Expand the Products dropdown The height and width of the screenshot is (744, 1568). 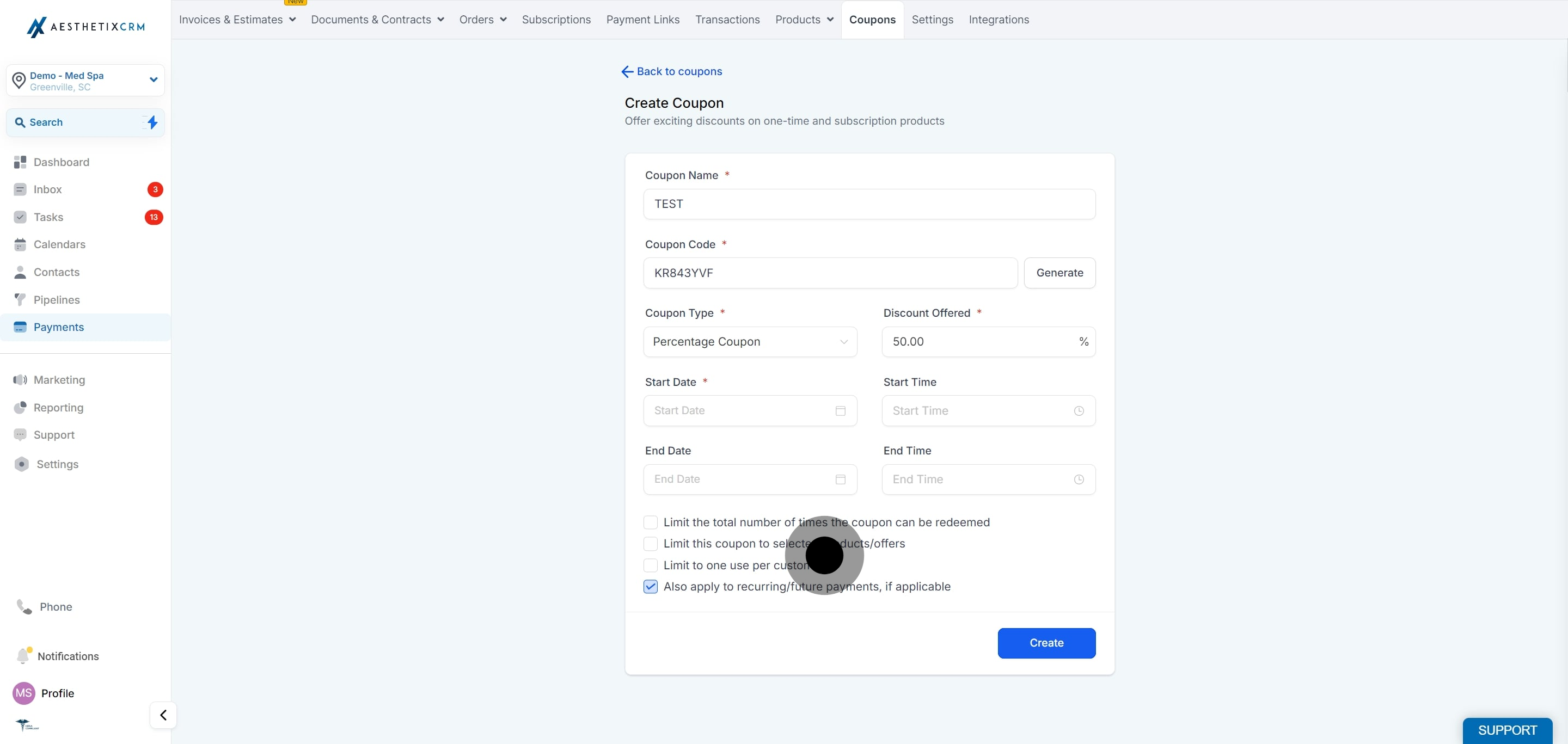click(x=804, y=20)
